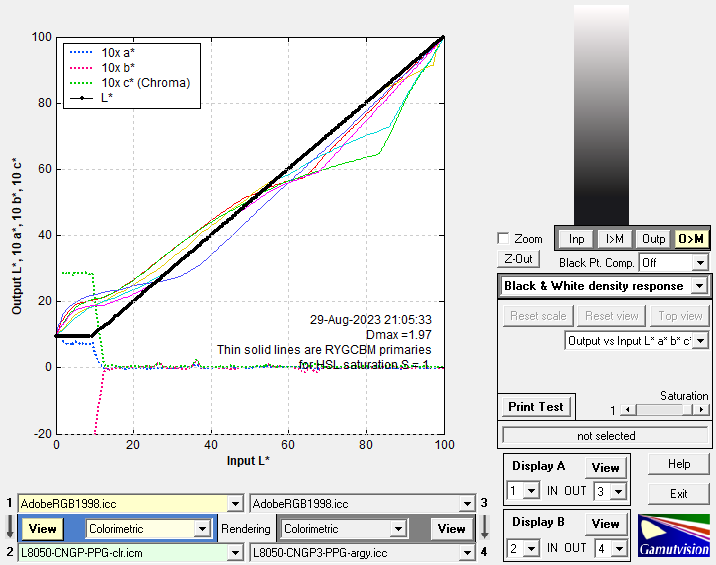The image size is (716, 565).
Task: Click the right down-arrow beside profile 3
Action: click(x=484, y=527)
